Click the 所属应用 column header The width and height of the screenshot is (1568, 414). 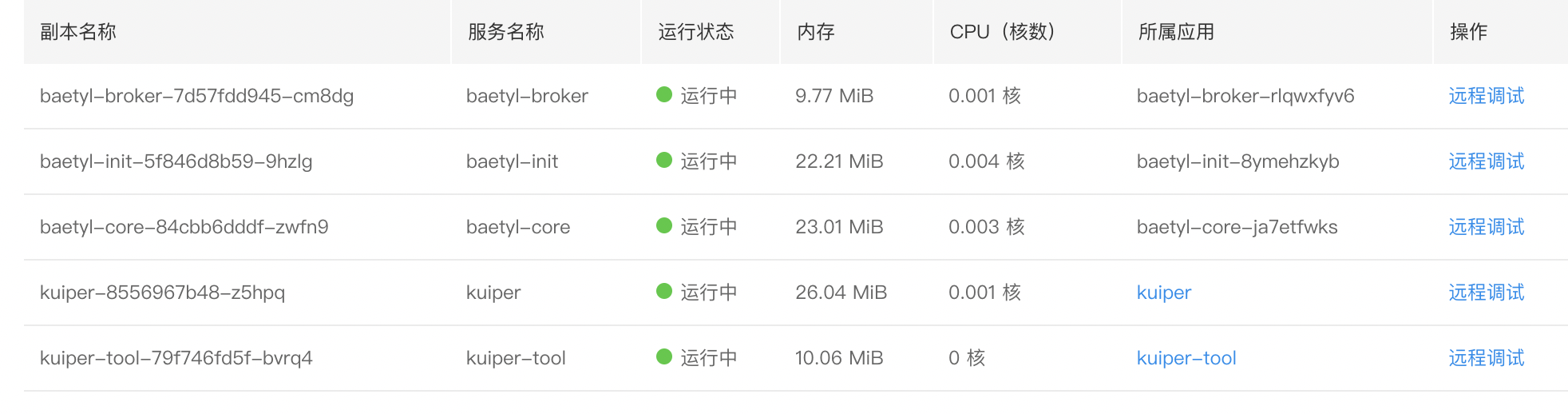click(x=1177, y=32)
